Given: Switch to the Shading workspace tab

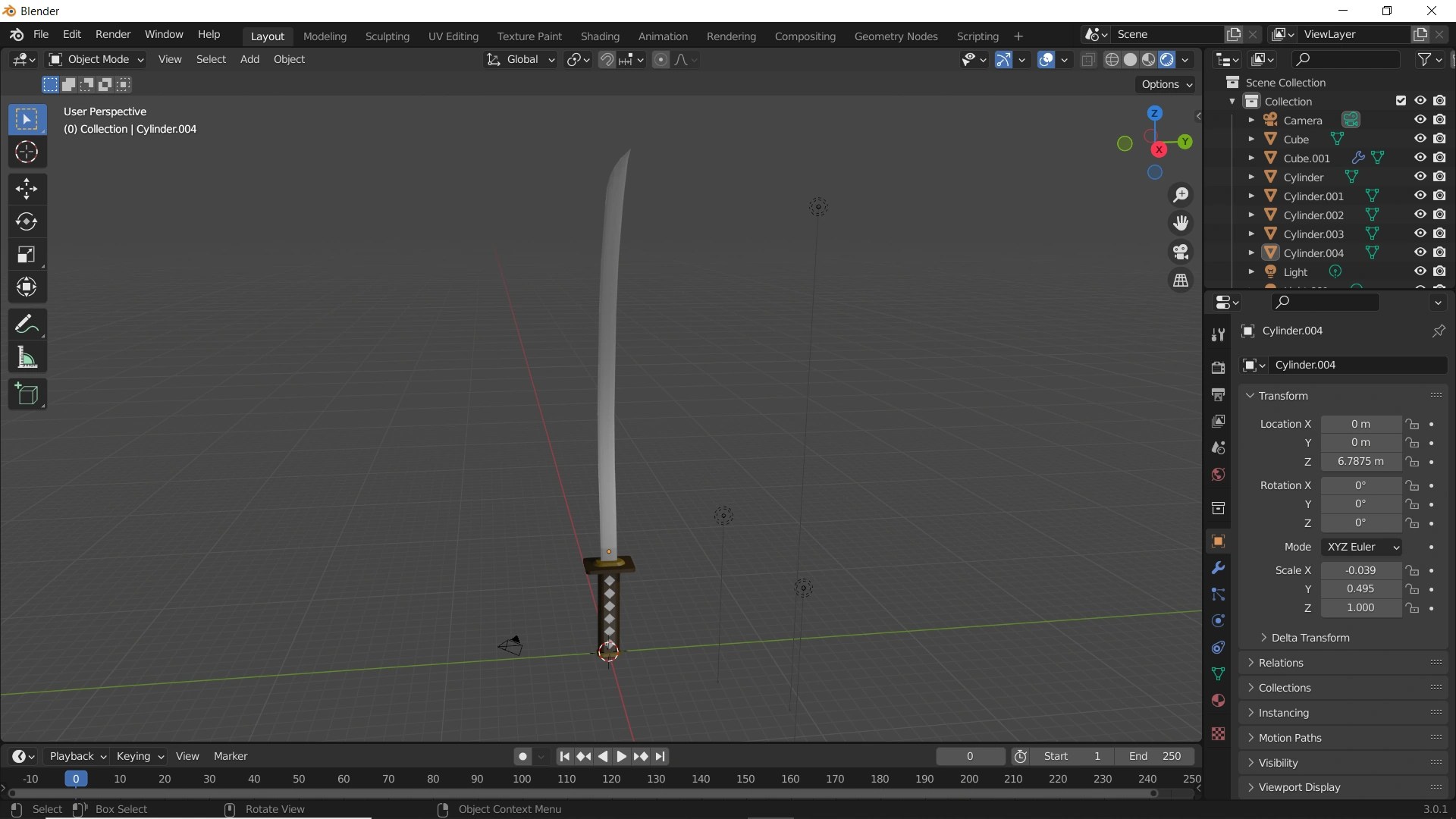Looking at the screenshot, I should 601,36.
